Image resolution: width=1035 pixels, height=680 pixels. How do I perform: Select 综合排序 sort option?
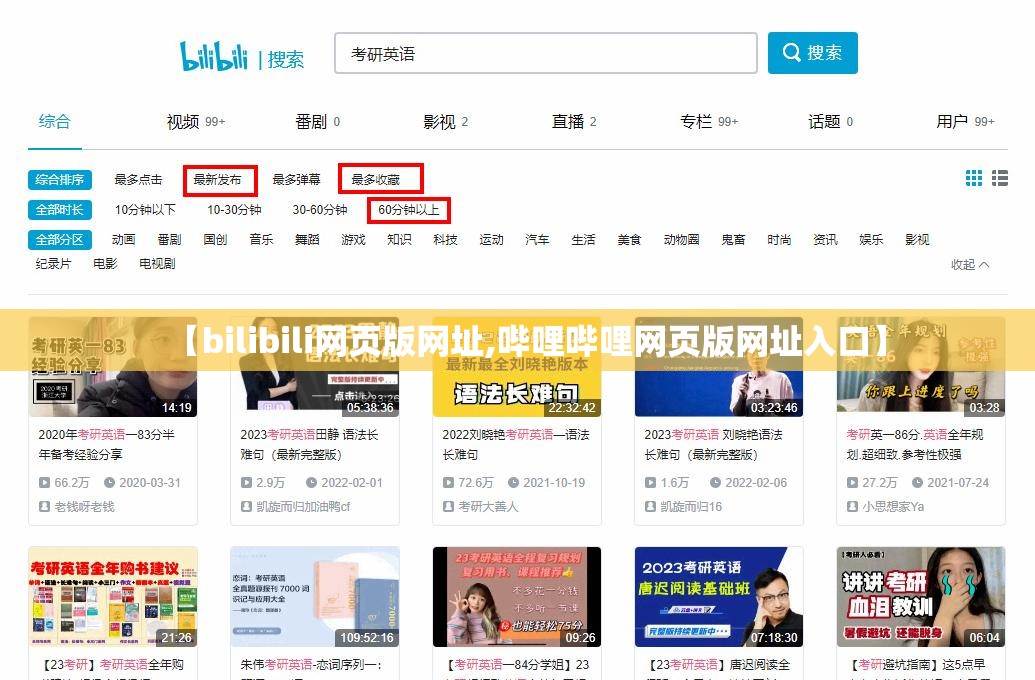tap(59, 180)
